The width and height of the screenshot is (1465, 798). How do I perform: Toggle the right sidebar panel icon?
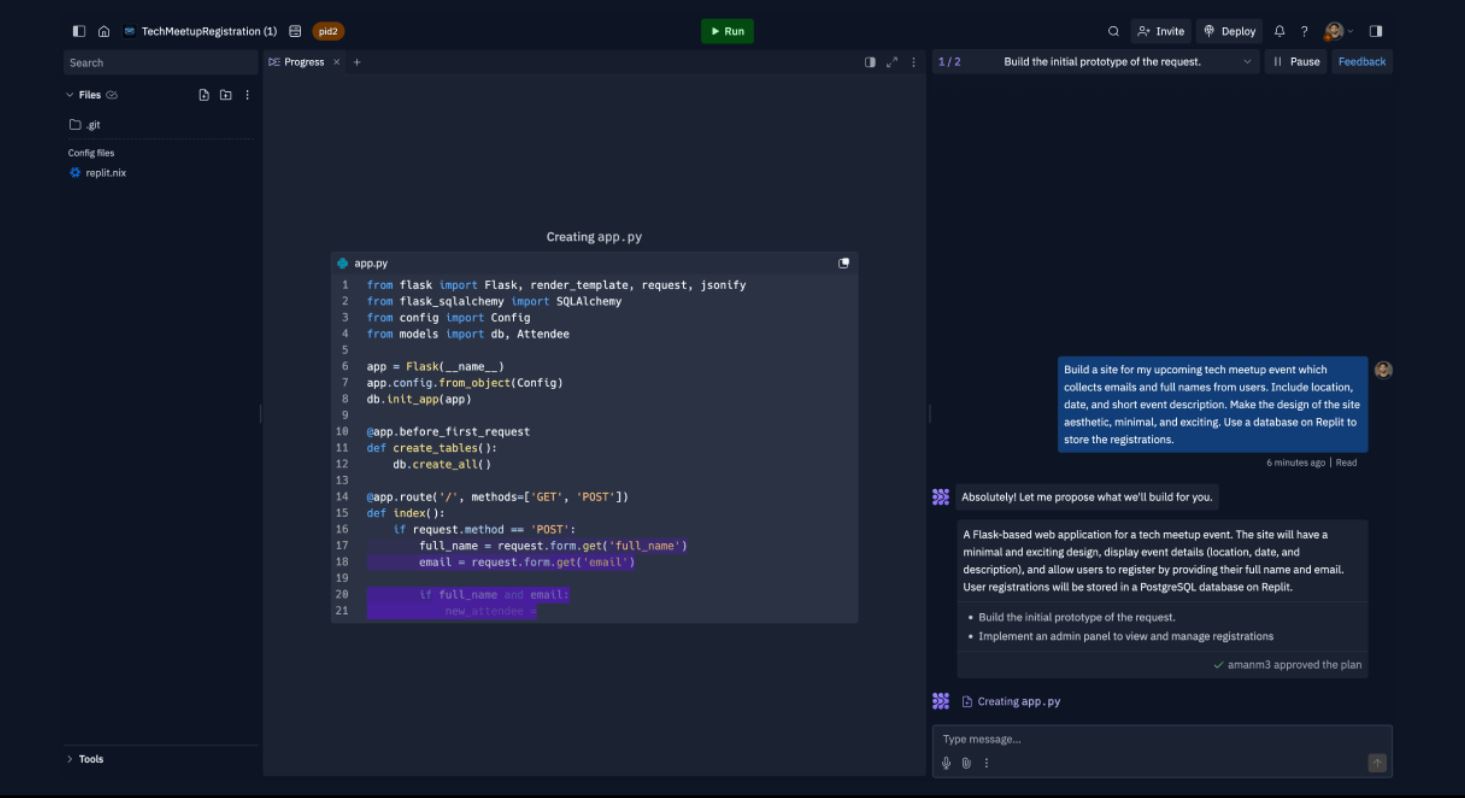tap(1376, 31)
